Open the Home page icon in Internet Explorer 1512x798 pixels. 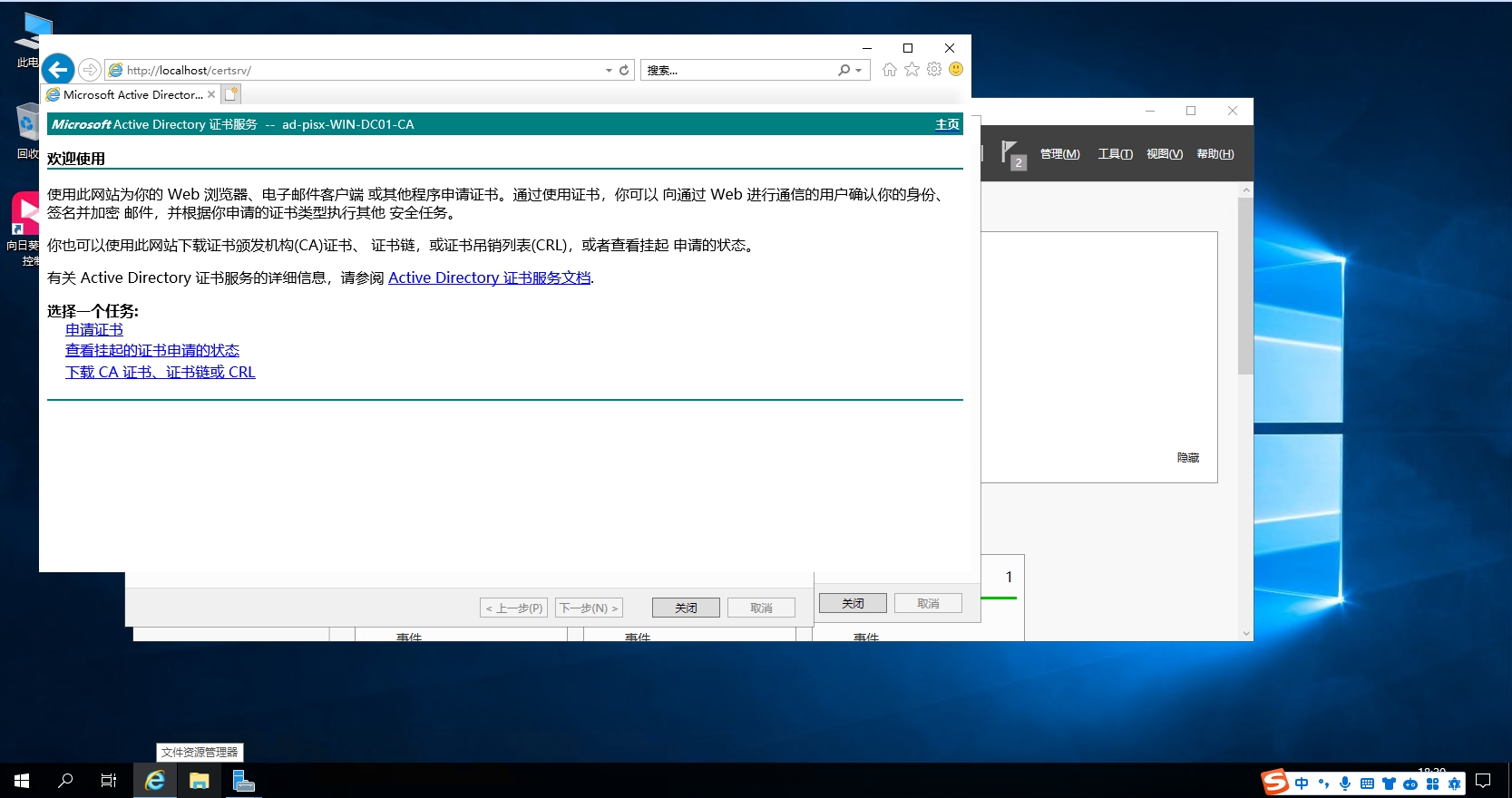[x=889, y=70]
